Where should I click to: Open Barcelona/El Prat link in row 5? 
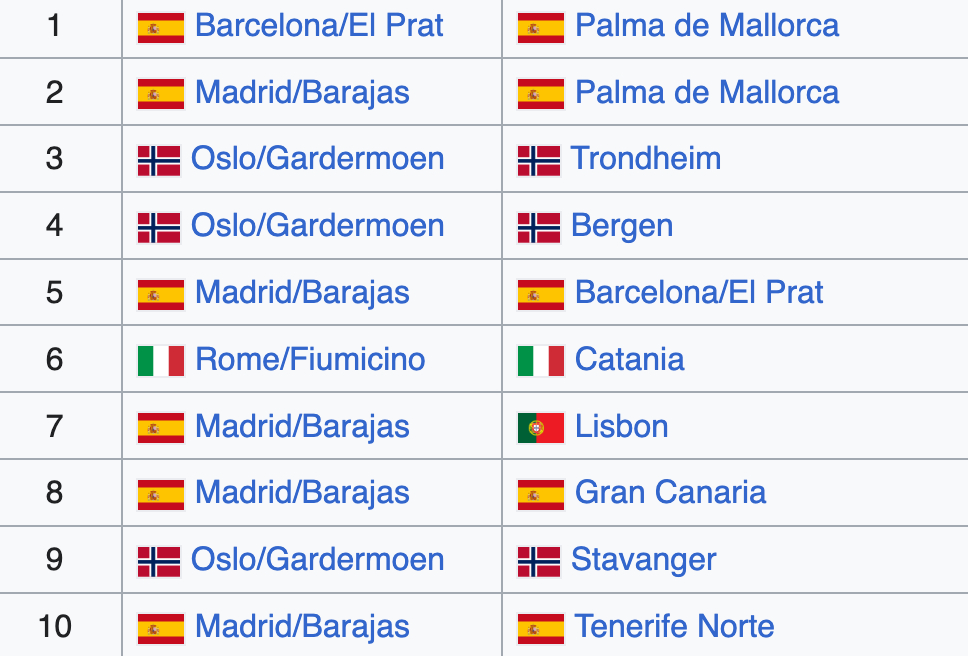point(699,293)
